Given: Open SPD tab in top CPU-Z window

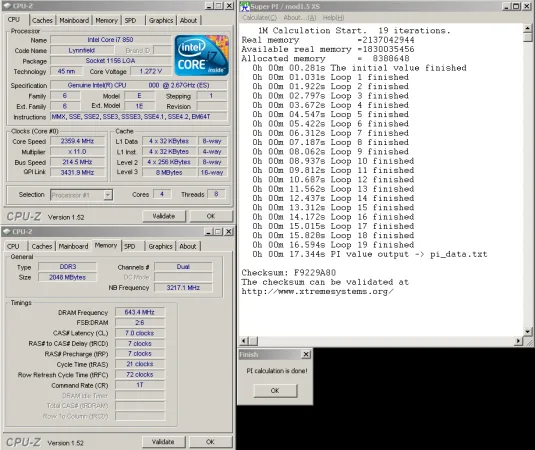Looking at the screenshot, I should pyautogui.click(x=130, y=20).
